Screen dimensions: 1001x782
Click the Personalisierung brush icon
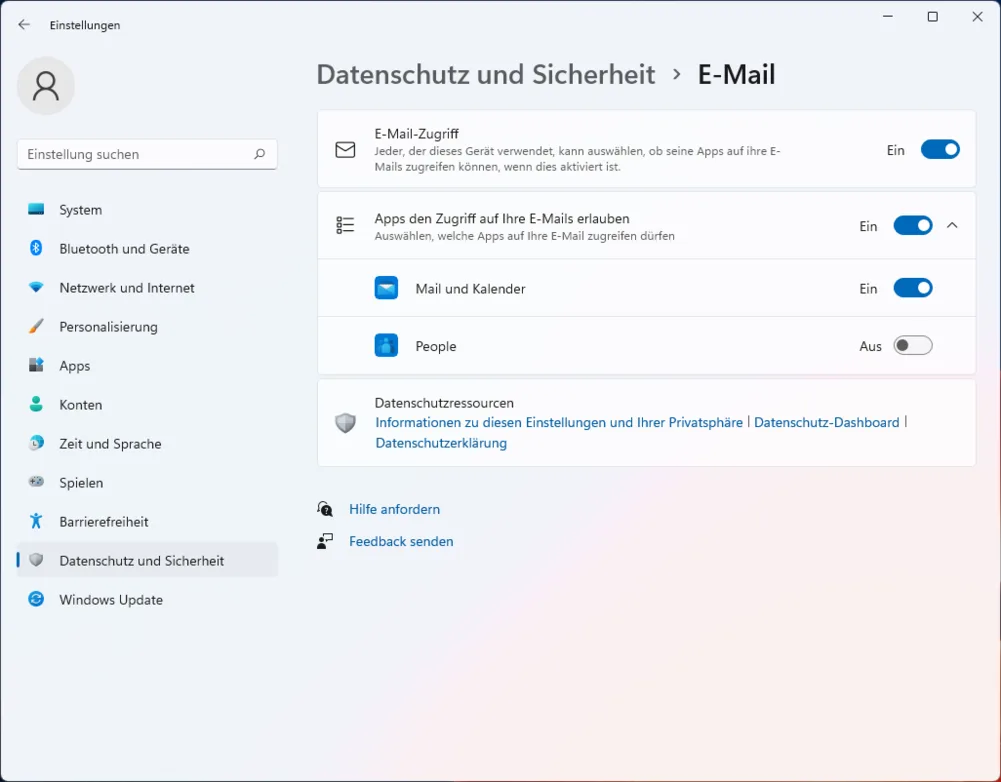(x=36, y=326)
